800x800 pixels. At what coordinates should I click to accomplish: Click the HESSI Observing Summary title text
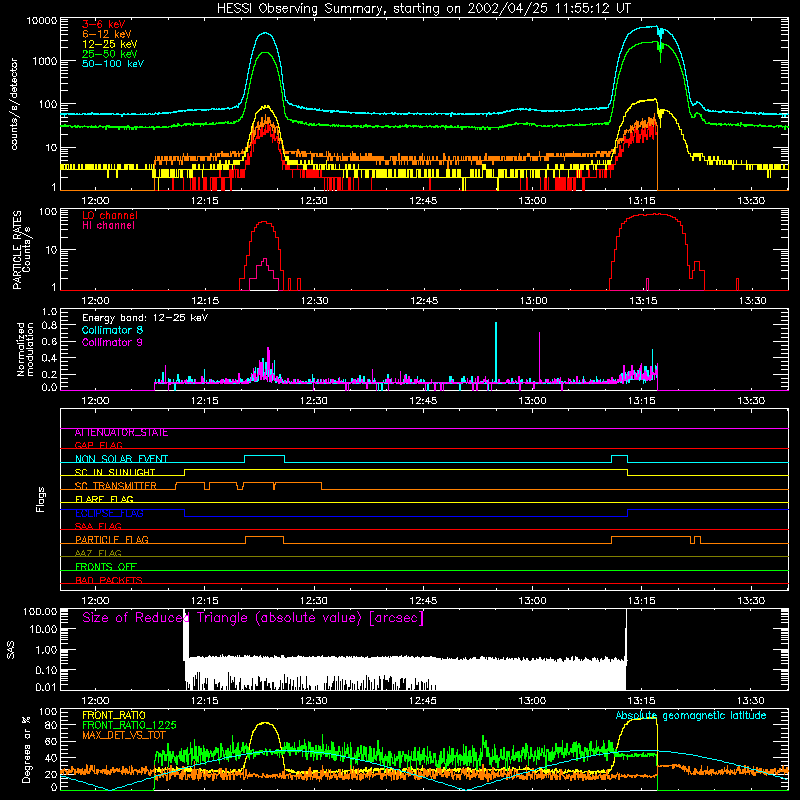(x=423, y=8)
